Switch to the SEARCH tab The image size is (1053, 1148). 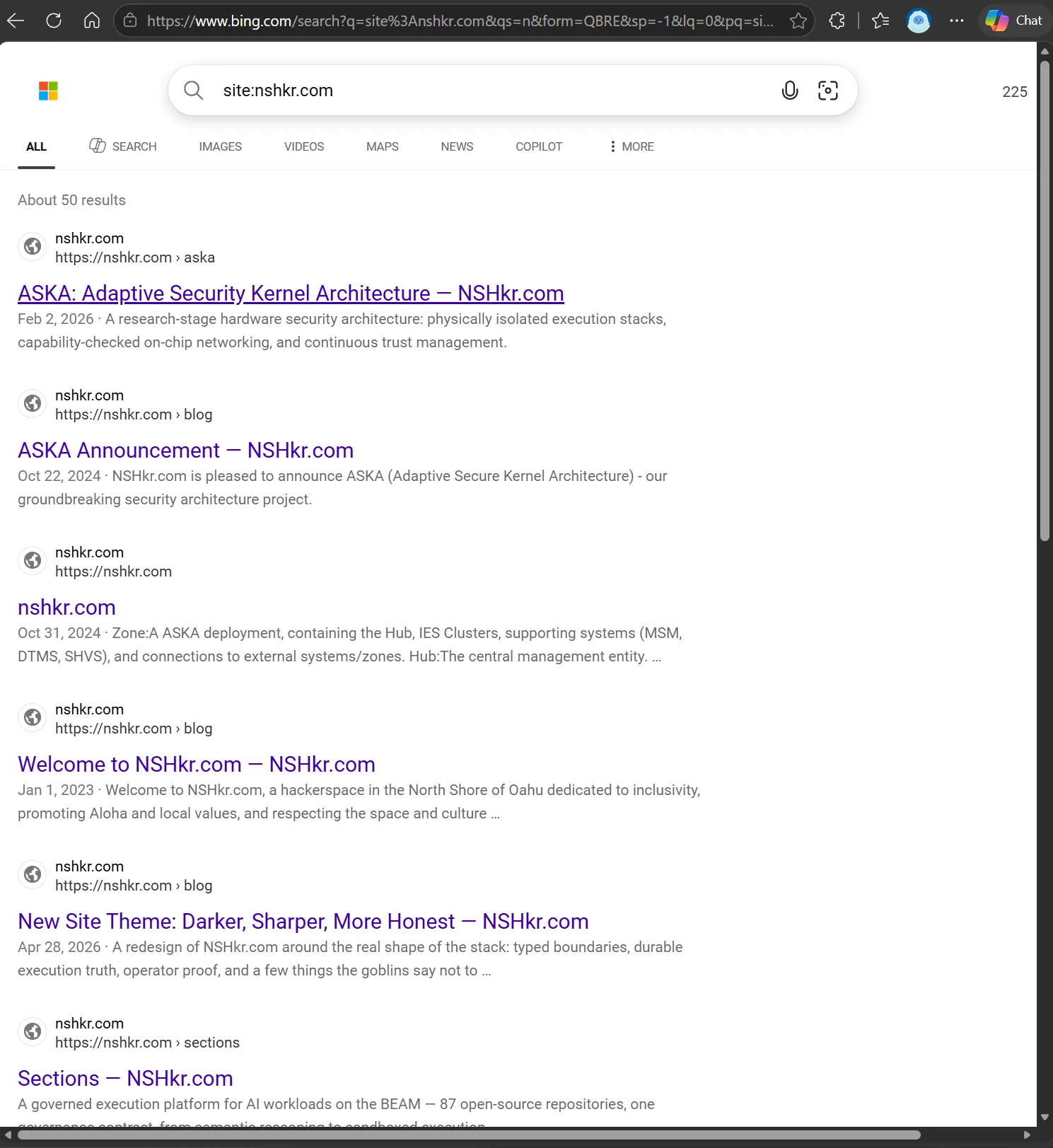point(123,146)
